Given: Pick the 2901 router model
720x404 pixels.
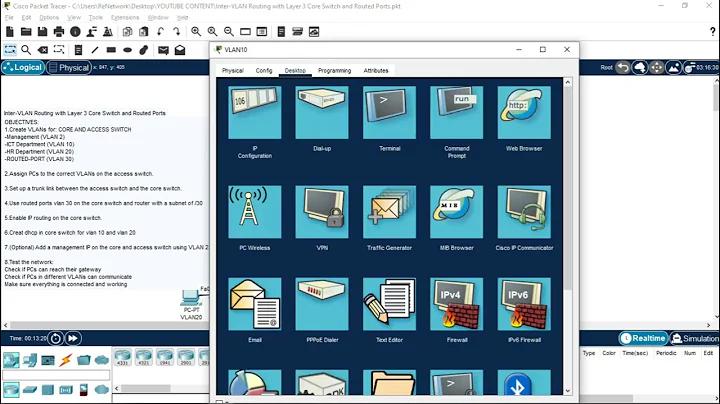Looking at the screenshot, I should coord(186,357).
